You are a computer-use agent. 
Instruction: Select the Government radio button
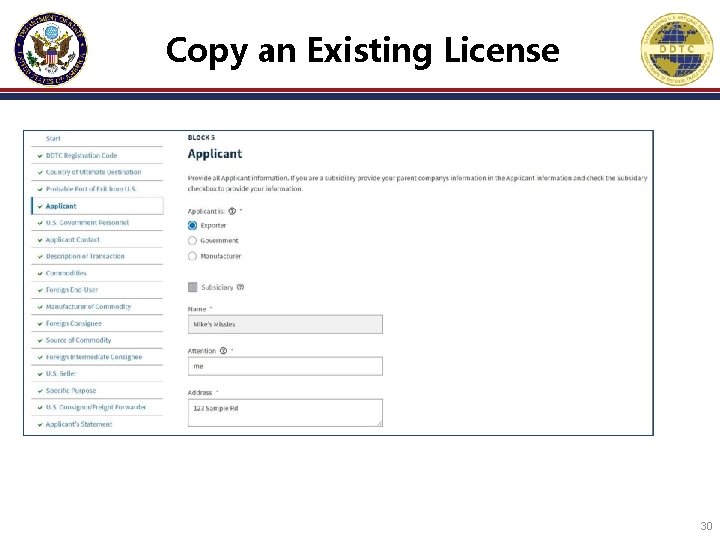tap(192, 241)
